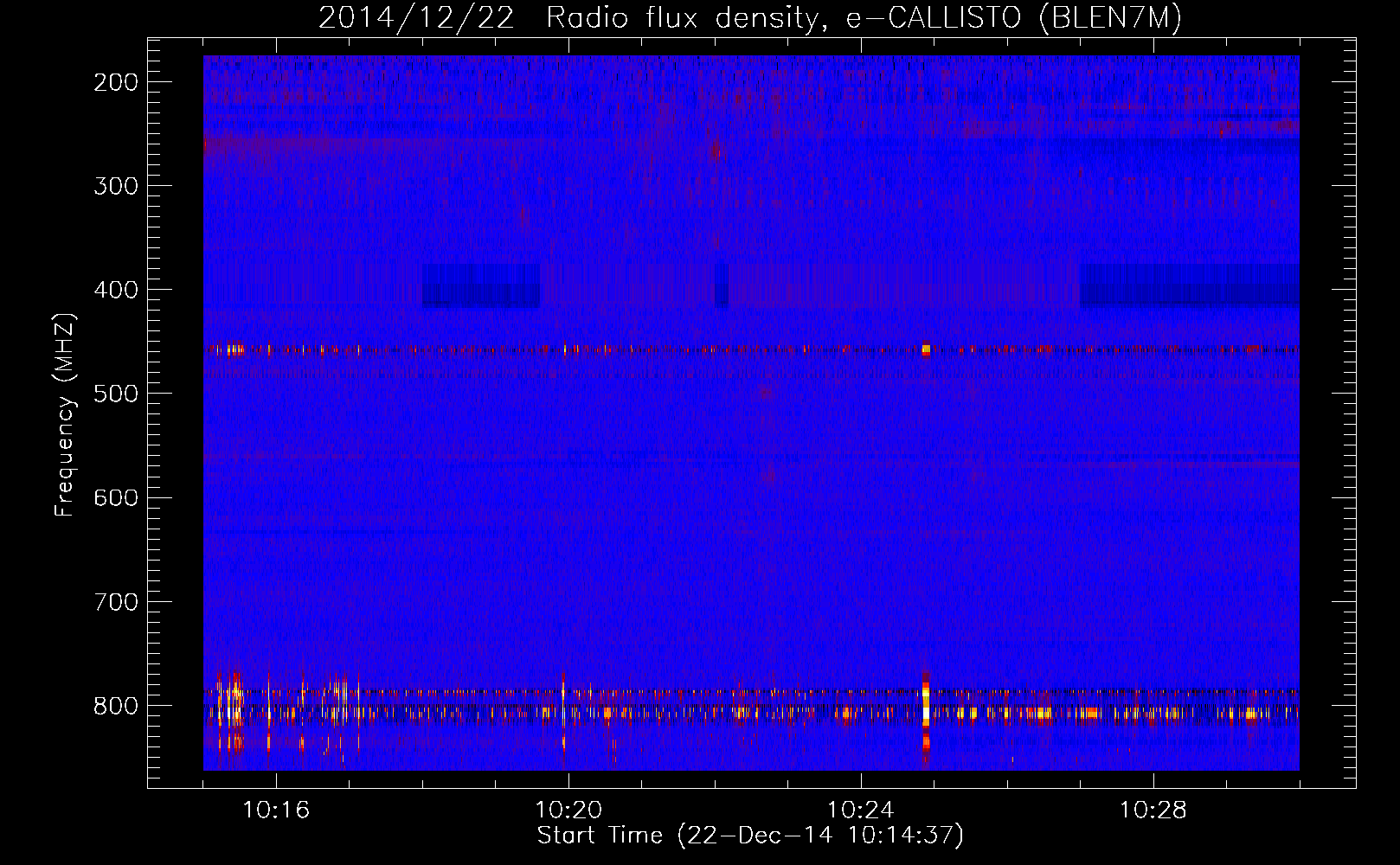Click the 'Start Time (22-Dec-14 10:14:37)' label
Viewport: 1400px width, 865px height.
750,836
